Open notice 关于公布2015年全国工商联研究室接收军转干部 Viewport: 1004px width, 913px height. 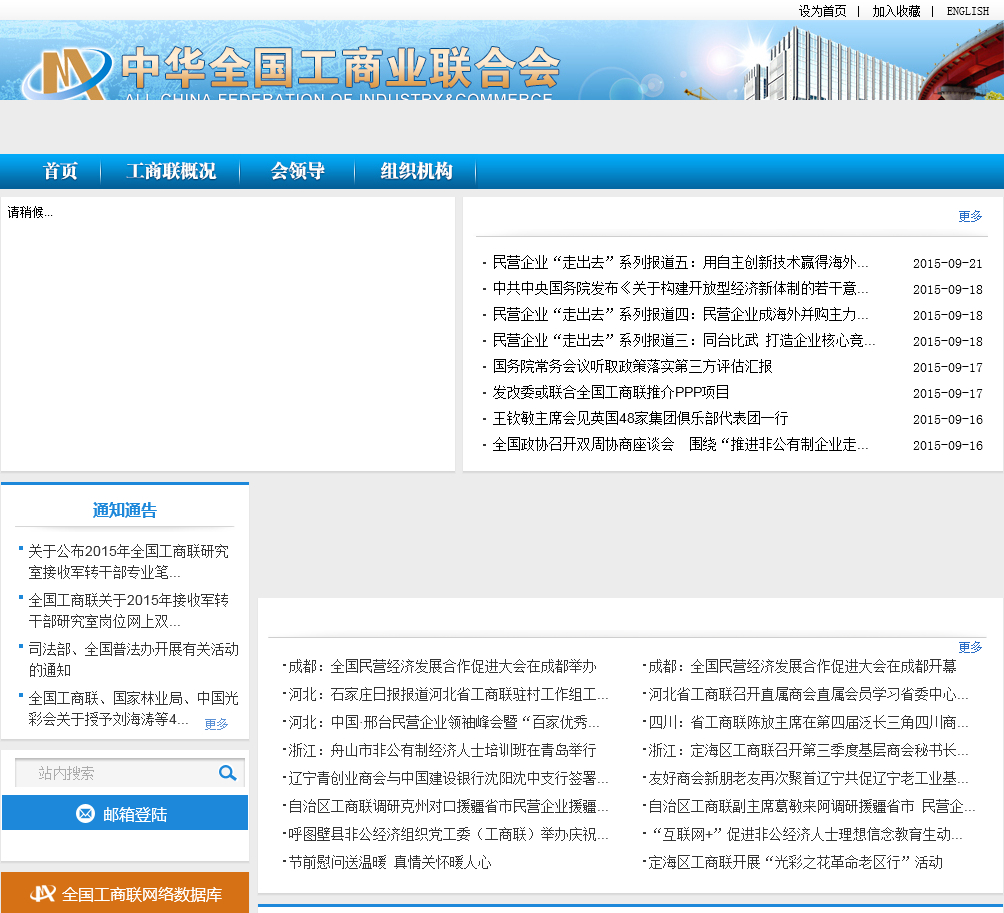(128, 562)
